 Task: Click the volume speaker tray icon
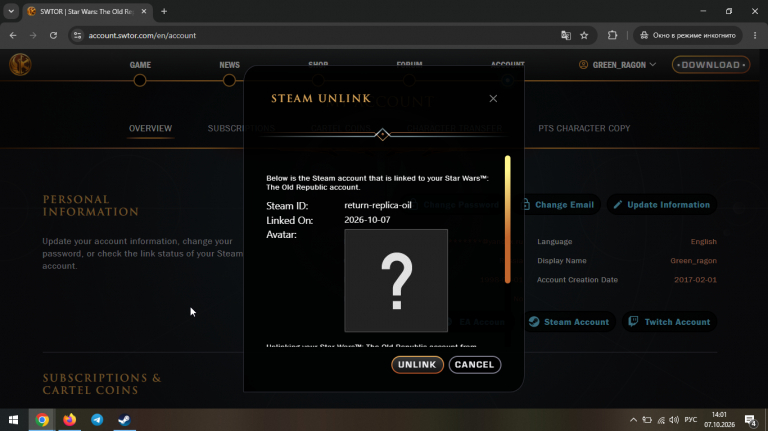point(674,420)
